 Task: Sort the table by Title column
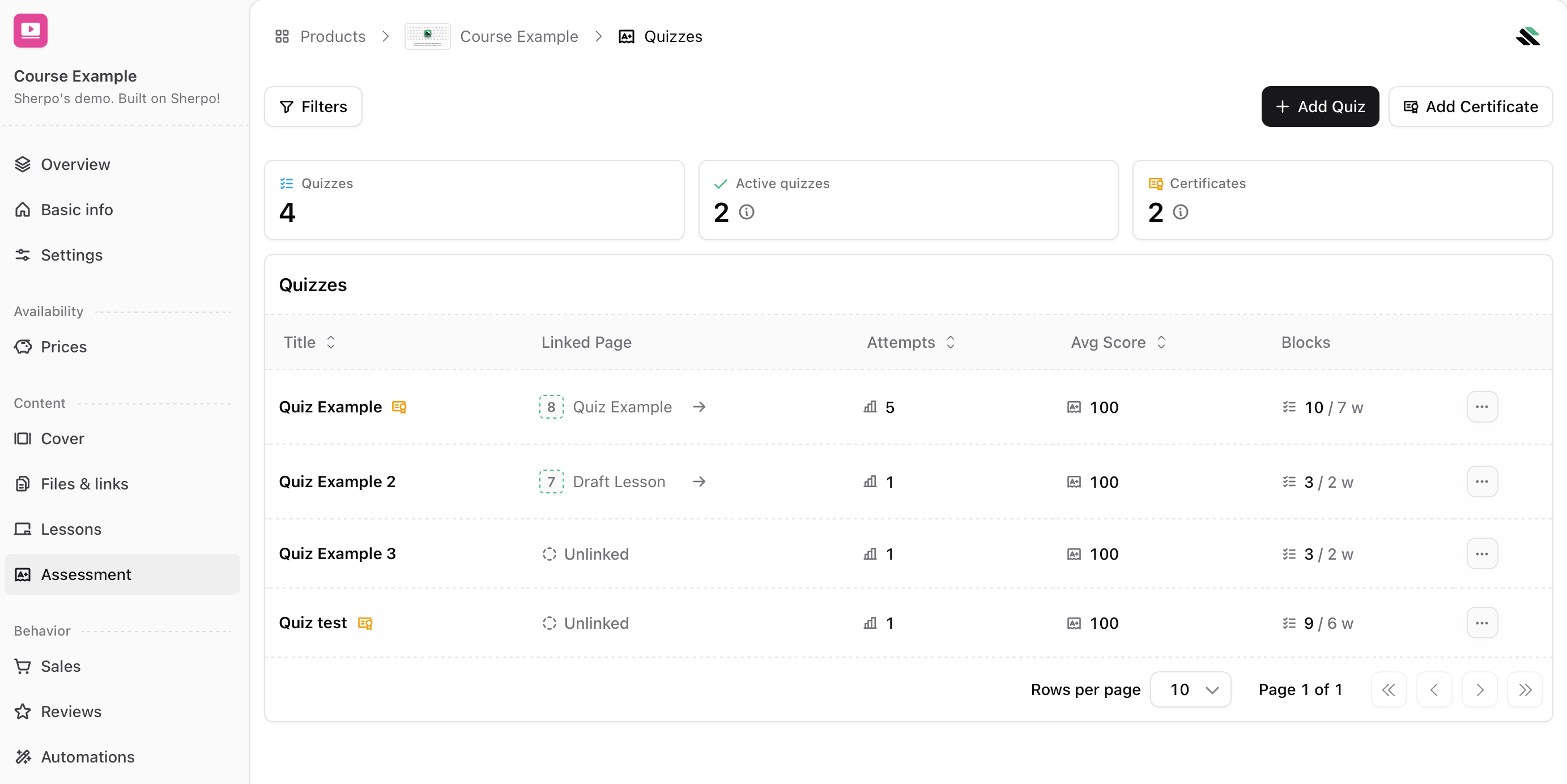(330, 342)
